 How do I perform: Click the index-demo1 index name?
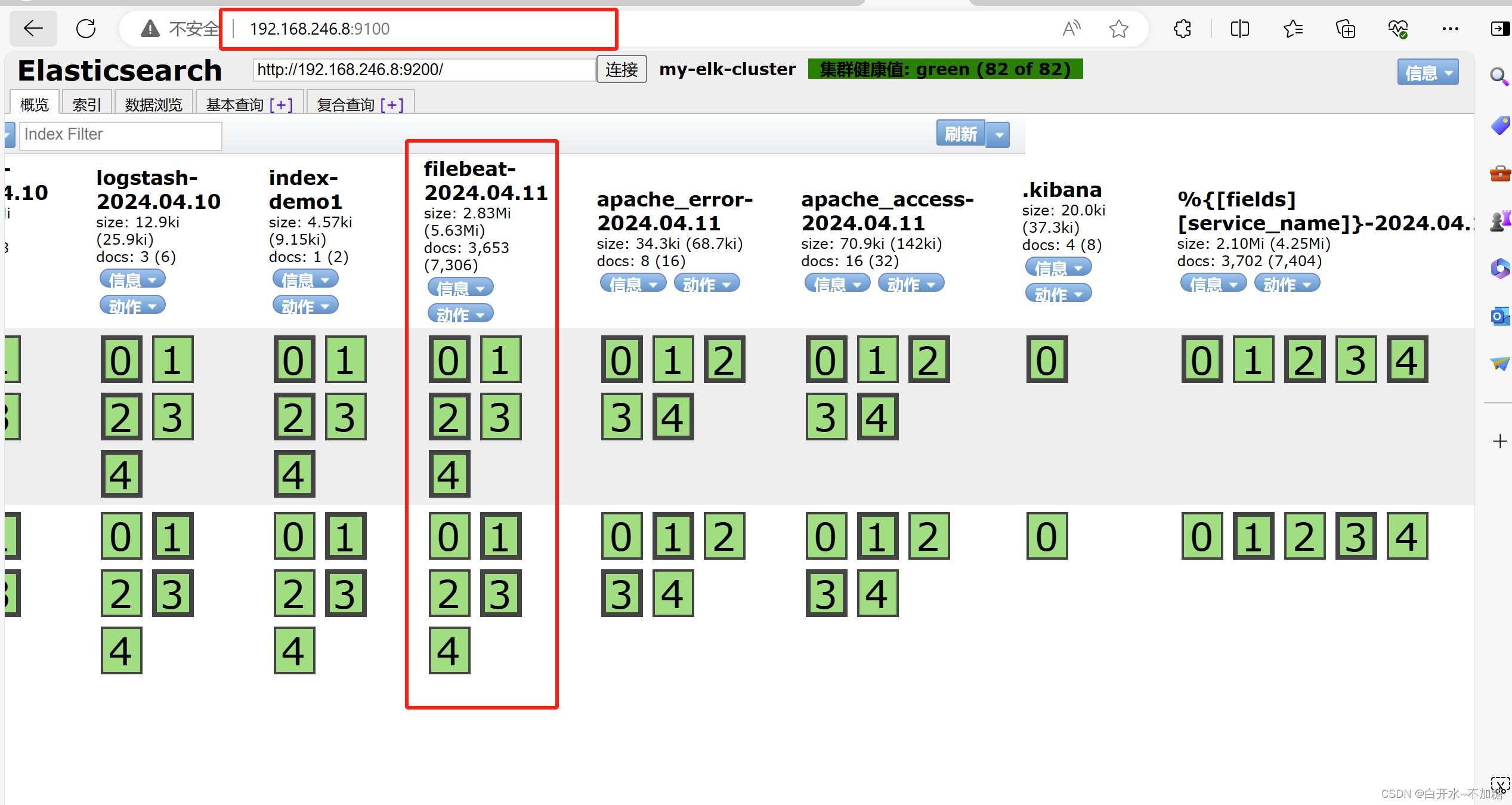[x=305, y=190]
